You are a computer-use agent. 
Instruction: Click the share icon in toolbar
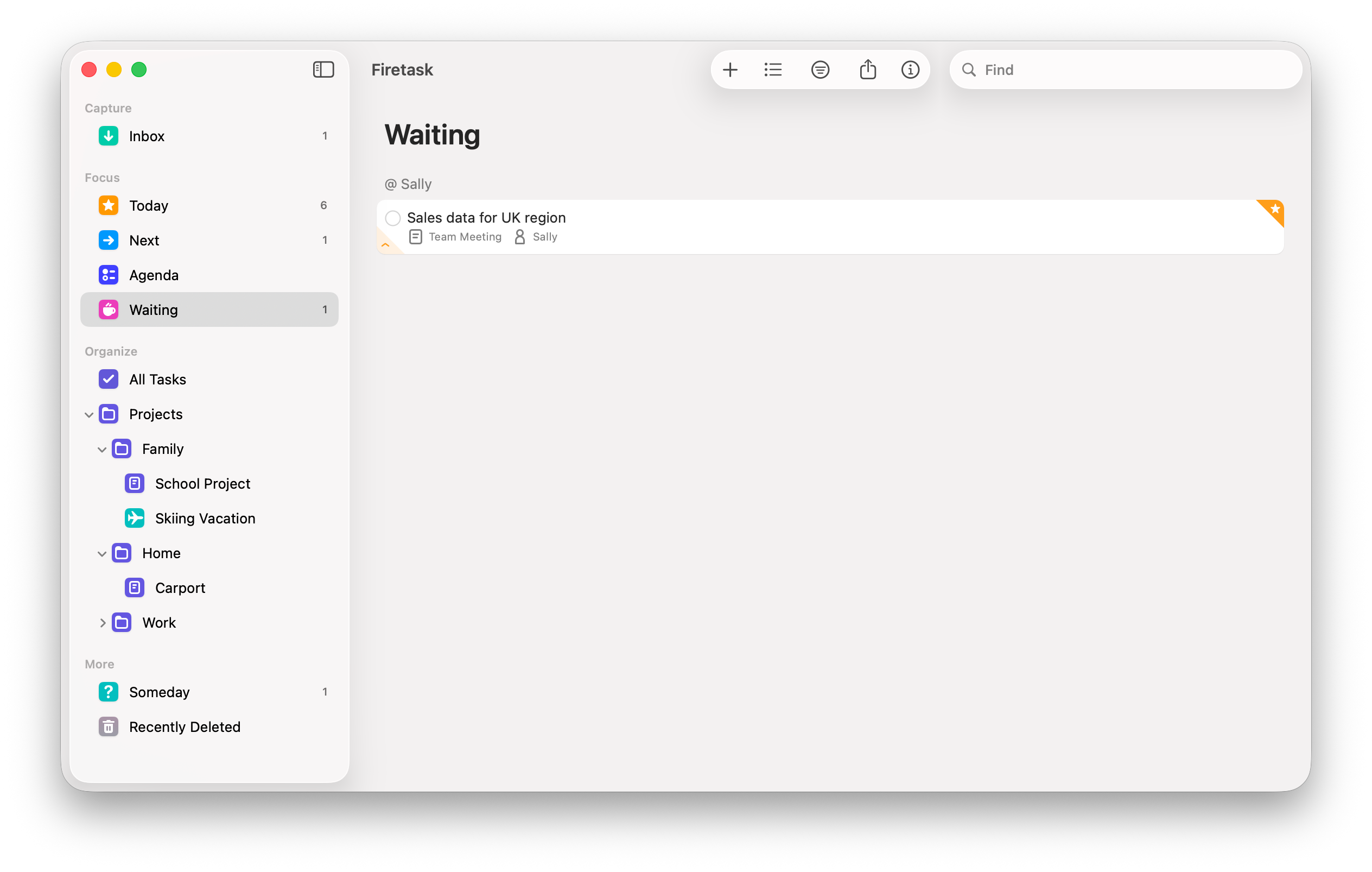click(867, 70)
